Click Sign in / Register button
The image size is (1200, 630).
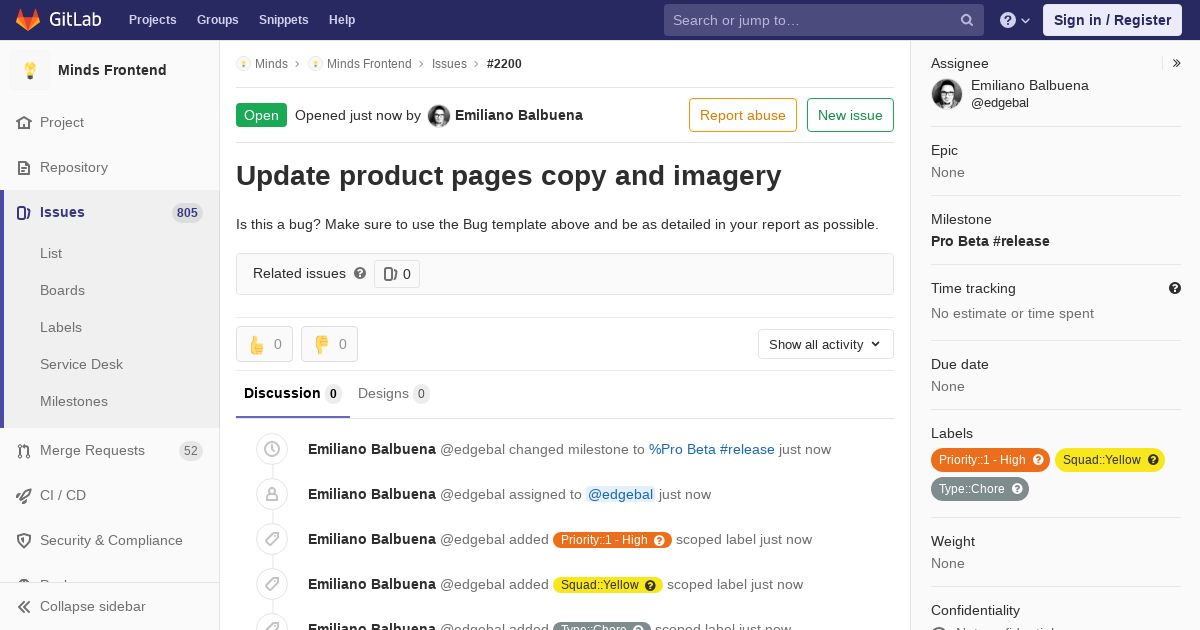pos(1112,20)
